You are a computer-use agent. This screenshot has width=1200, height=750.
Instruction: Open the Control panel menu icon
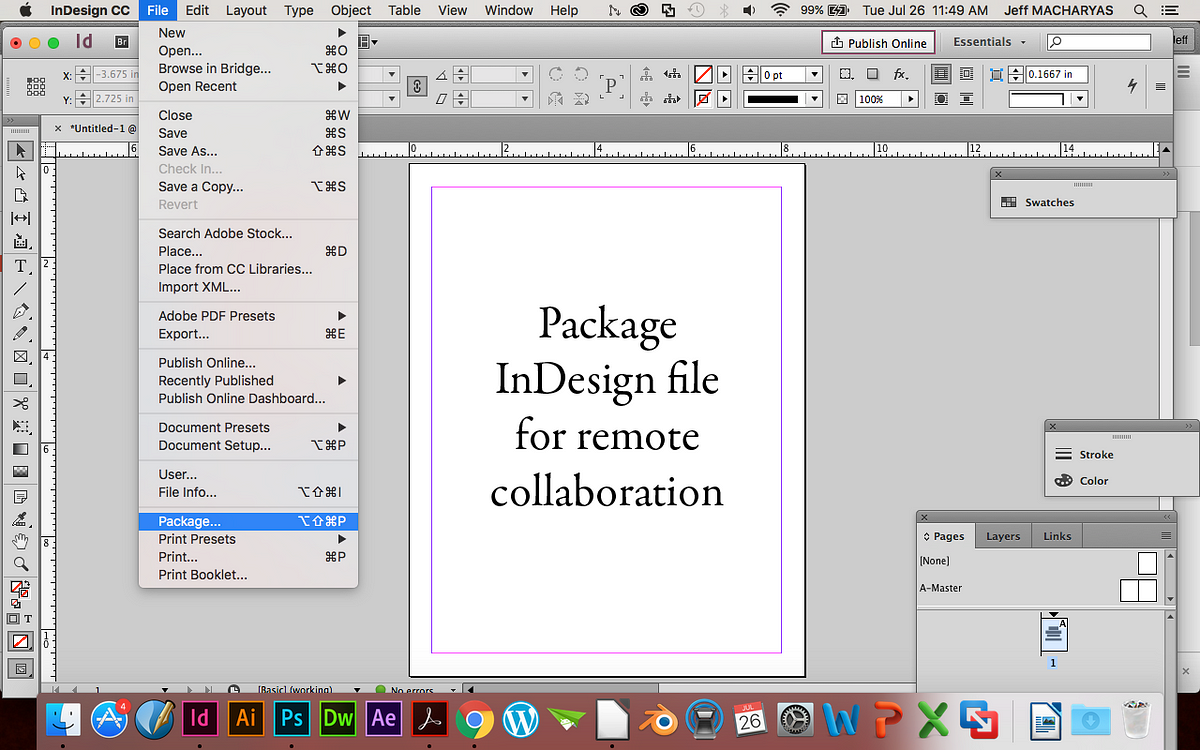1160,86
